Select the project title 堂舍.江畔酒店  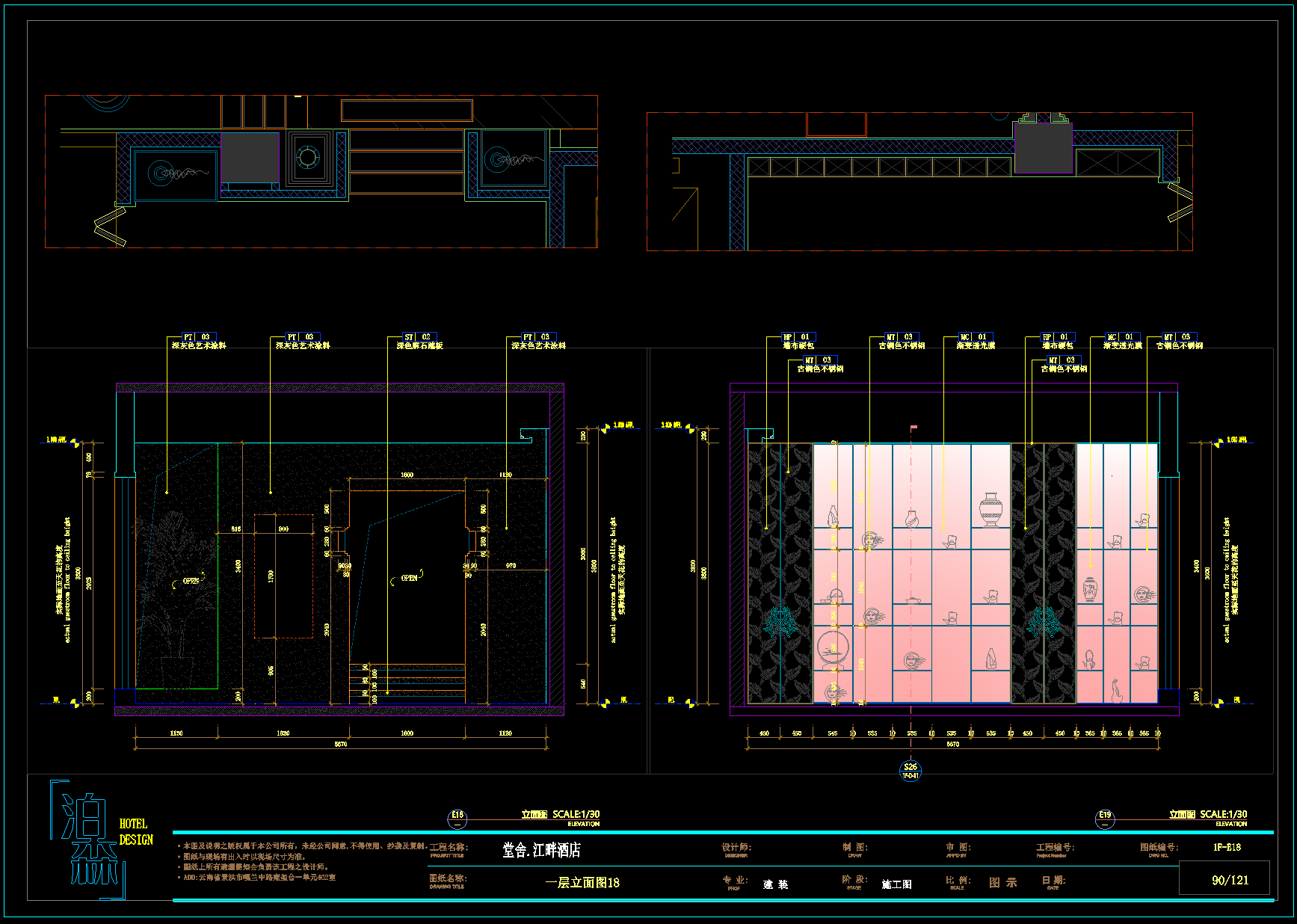541,850
